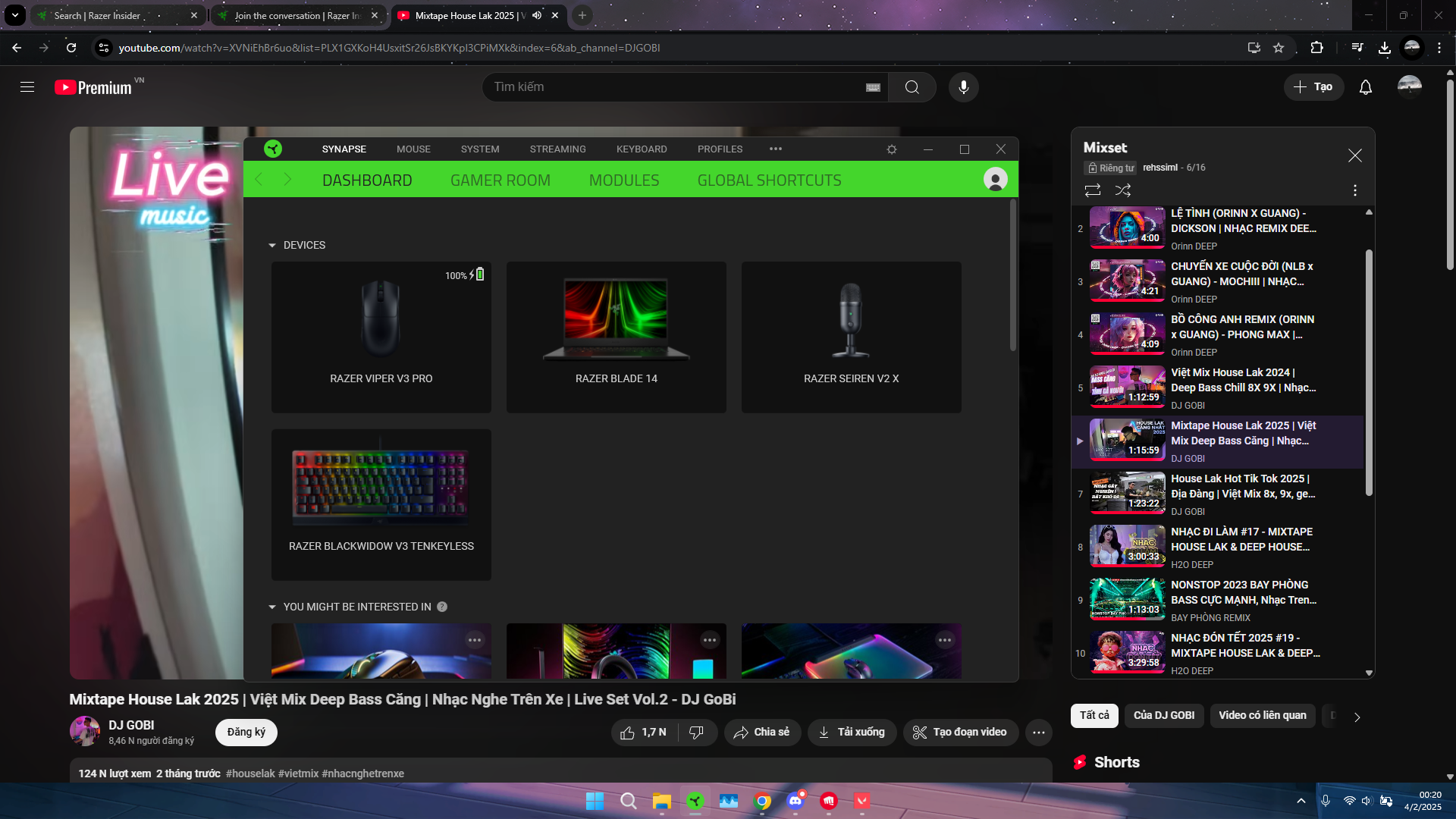Screen dimensions: 1456x819
Task: Switch to the STREAMING tab
Action: point(558,149)
